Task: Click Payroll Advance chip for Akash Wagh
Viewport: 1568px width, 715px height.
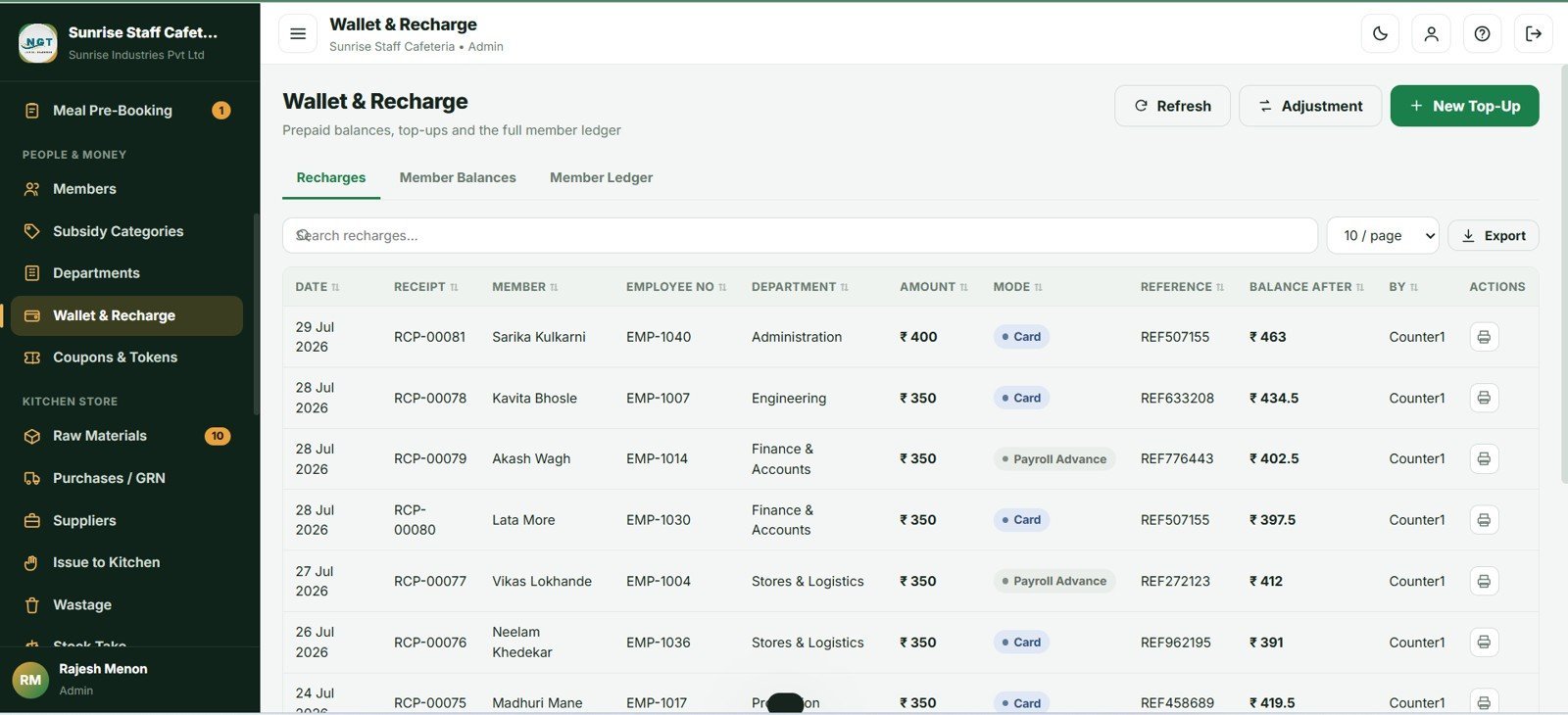Action: point(1054,458)
